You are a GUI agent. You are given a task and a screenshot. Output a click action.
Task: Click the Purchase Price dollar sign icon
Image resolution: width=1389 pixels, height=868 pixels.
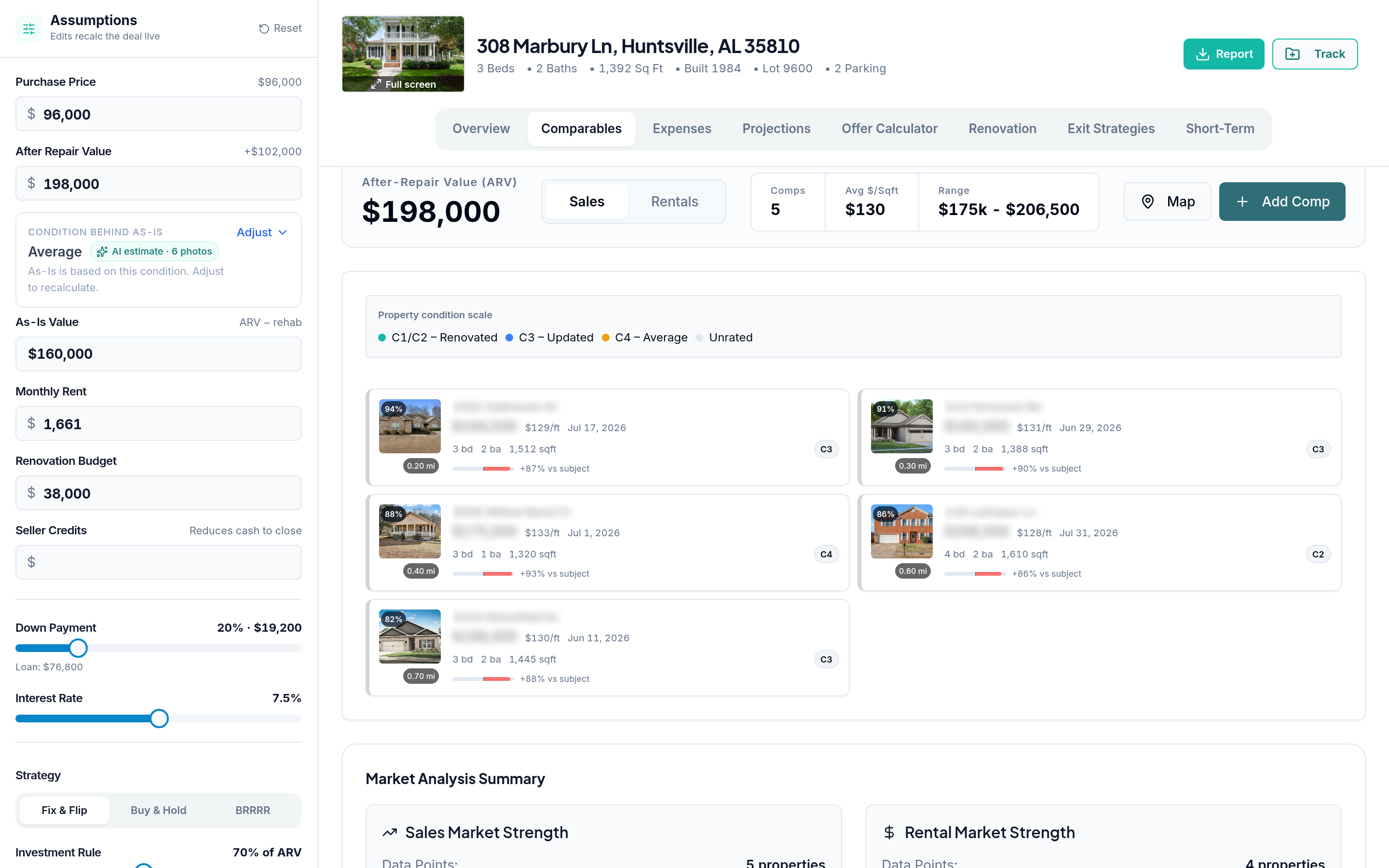[31, 114]
